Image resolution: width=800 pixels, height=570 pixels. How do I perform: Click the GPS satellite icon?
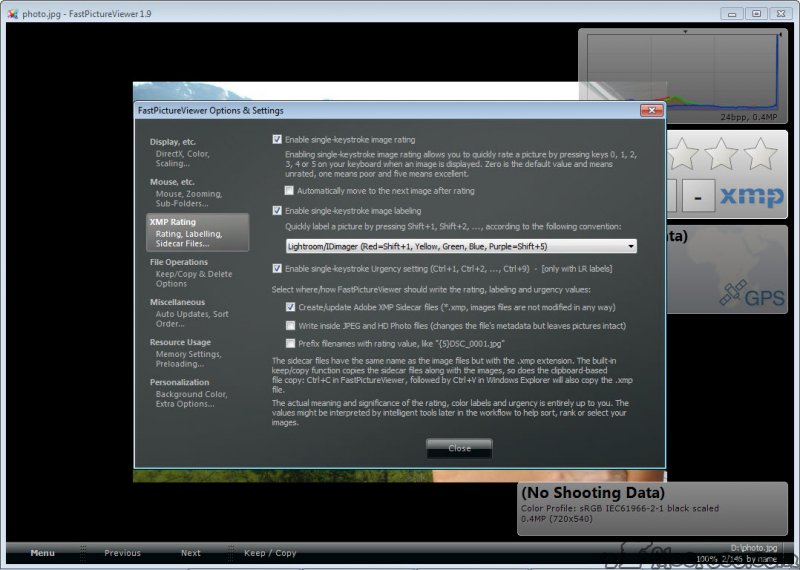733,292
